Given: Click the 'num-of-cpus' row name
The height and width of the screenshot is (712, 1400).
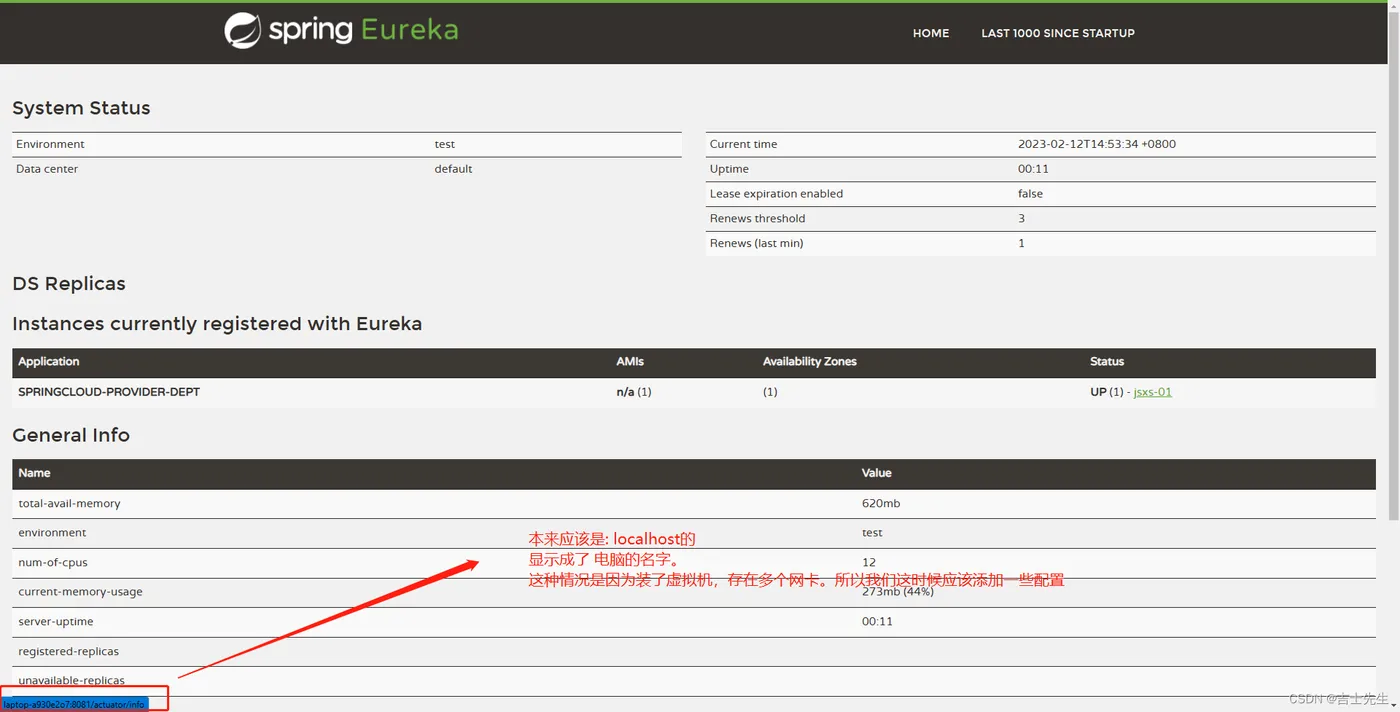Looking at the screenshot, I should 53,563.
